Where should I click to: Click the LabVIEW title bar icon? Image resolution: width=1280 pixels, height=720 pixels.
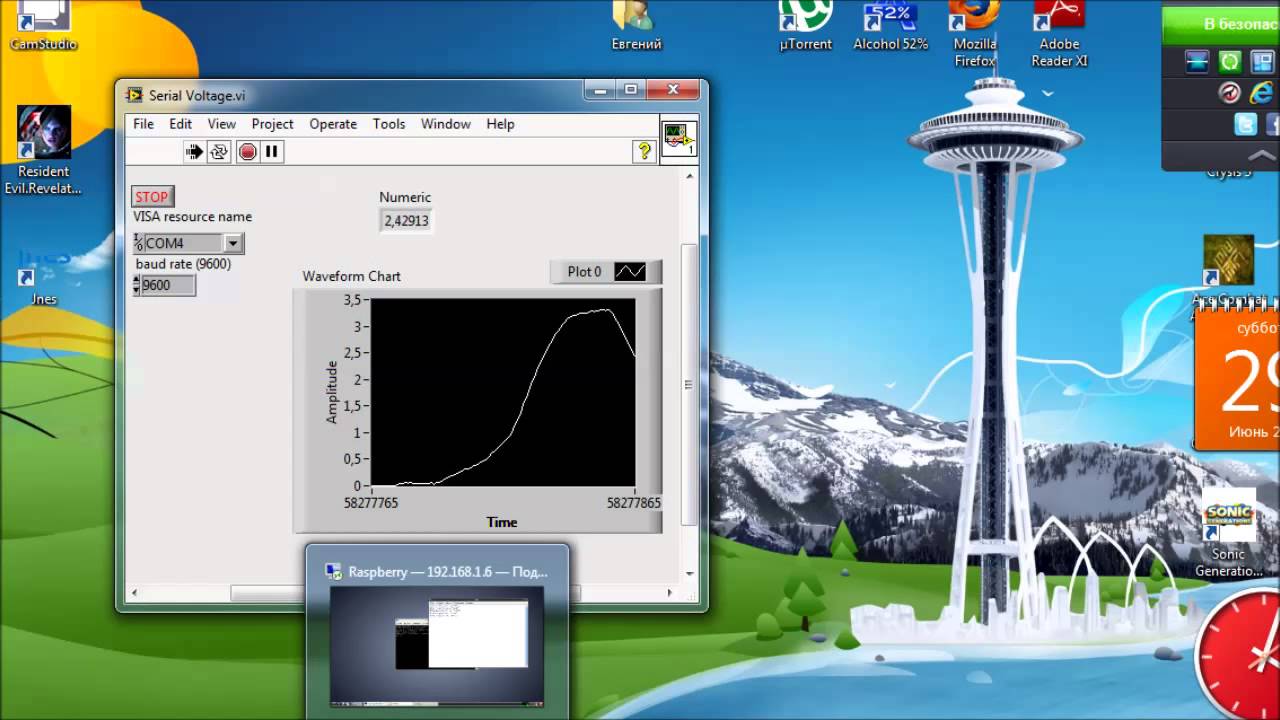(134, 95)
